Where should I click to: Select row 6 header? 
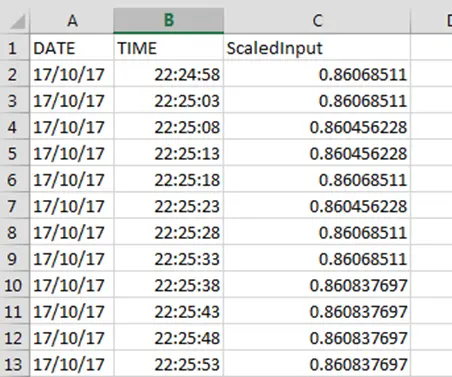pyautogui.click(x=14, y=179)
